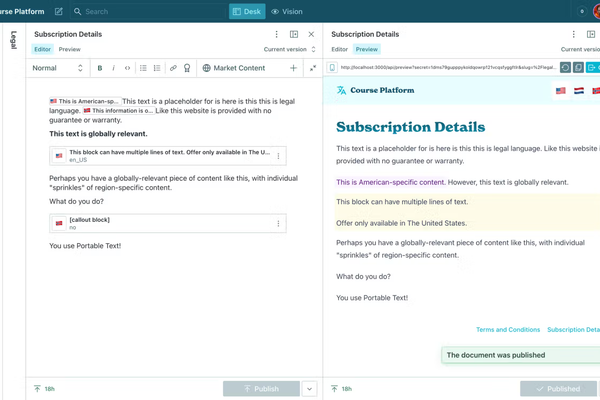Viewport: 600px width, 400px height.
Task: Switch preview to US flag market
Action: pos(561,91)
